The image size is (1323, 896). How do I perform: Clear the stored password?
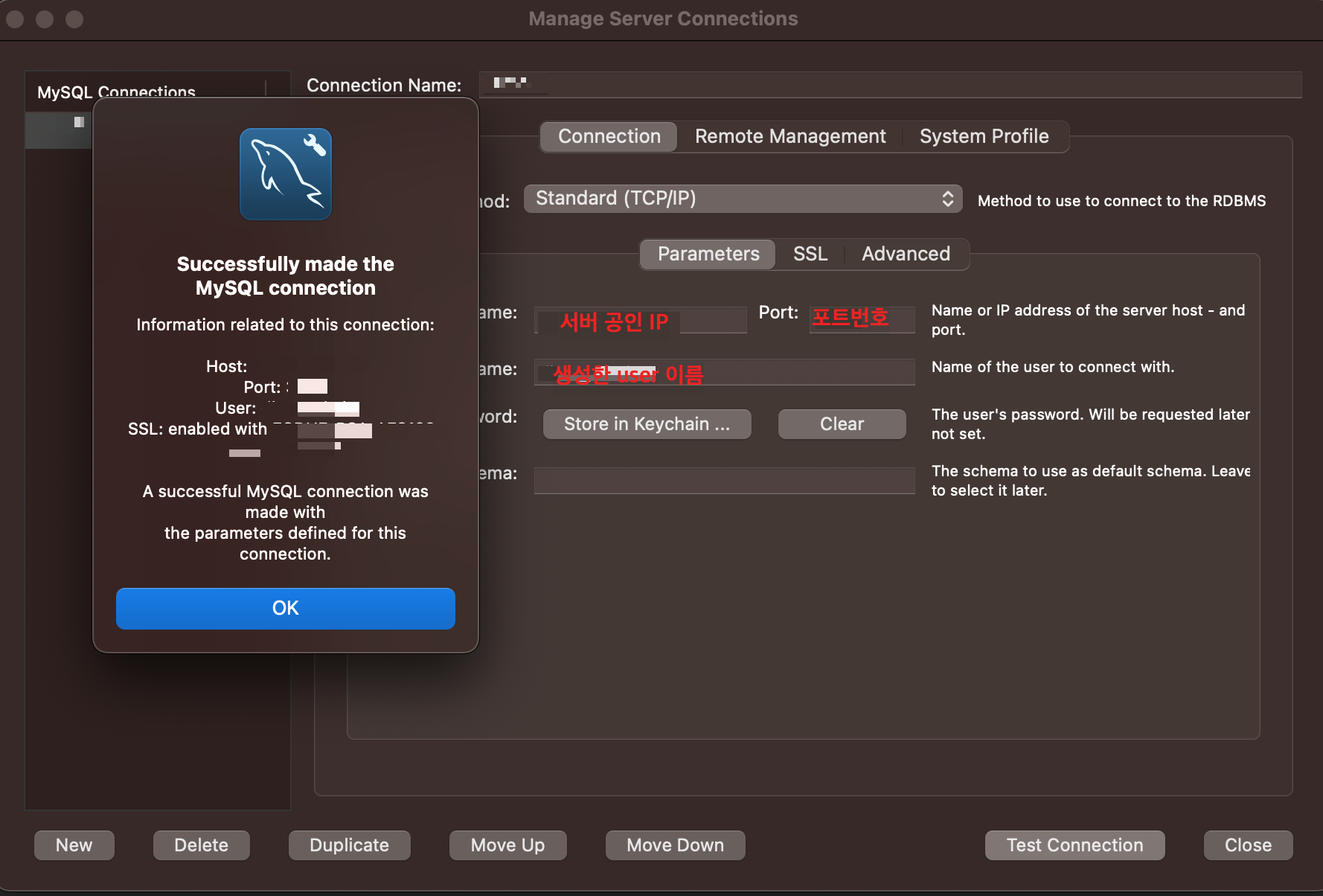point(842,424)
